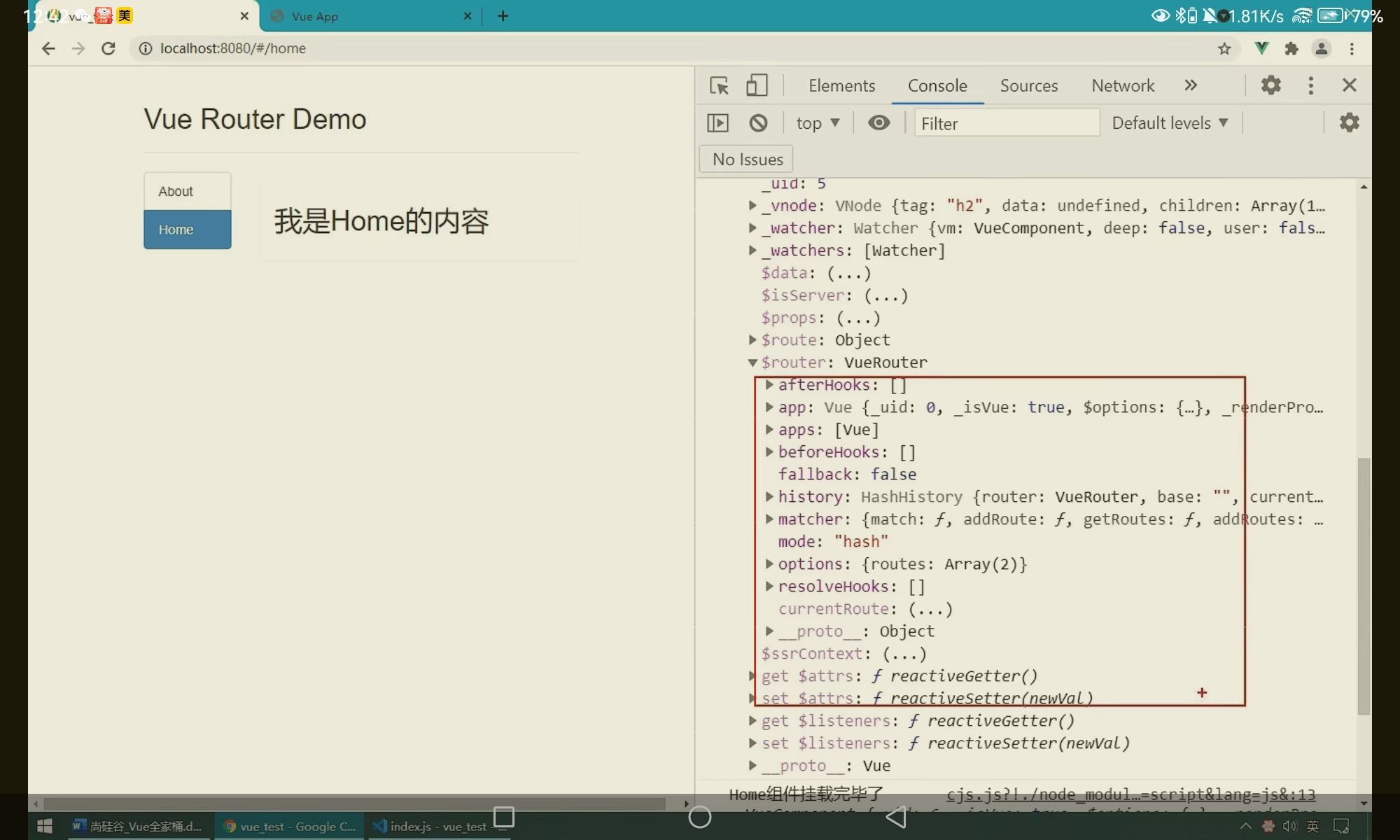Toggle the live expression eye icon
This screenshot has height=840, width=1400.
point(878,123)
